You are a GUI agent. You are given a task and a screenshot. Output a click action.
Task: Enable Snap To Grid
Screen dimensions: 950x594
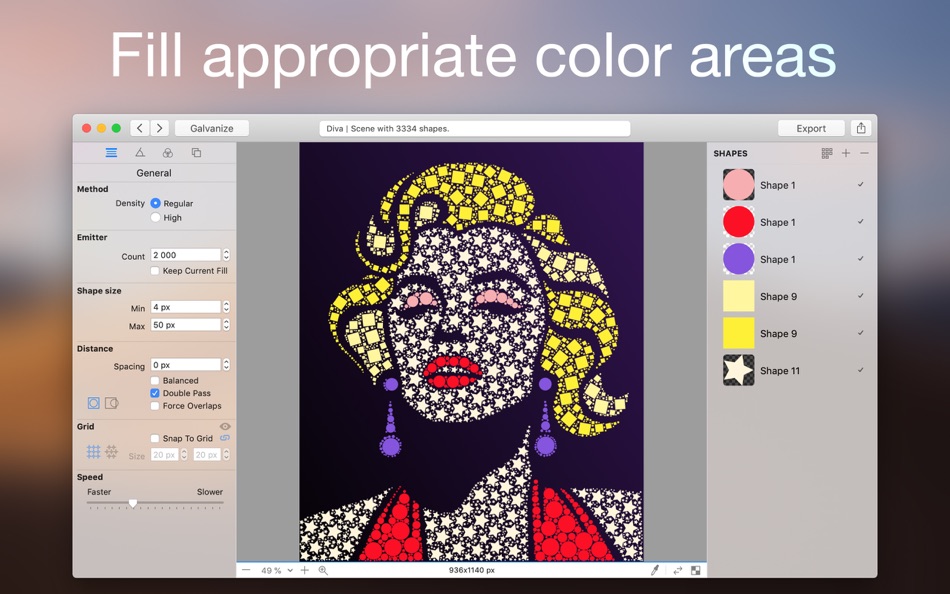click(155, 438)
